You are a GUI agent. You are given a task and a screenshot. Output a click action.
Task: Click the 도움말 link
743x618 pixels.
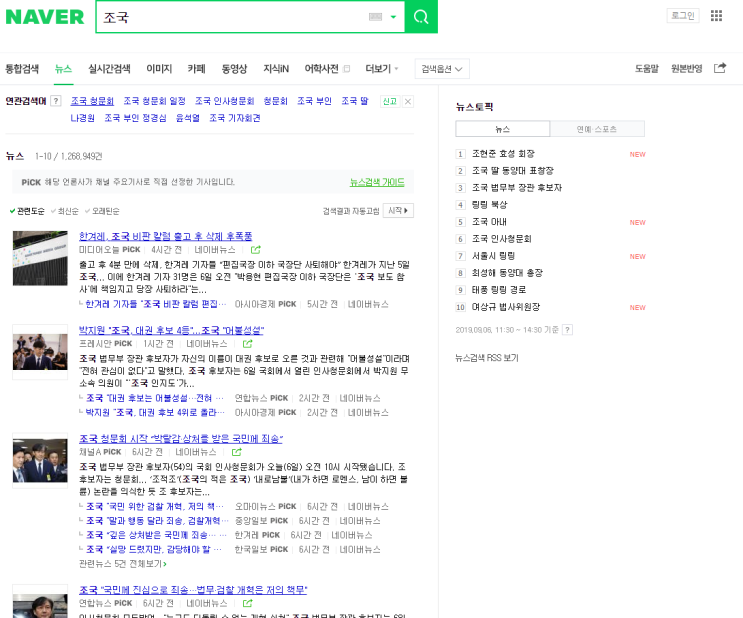(x=646, y=69)
